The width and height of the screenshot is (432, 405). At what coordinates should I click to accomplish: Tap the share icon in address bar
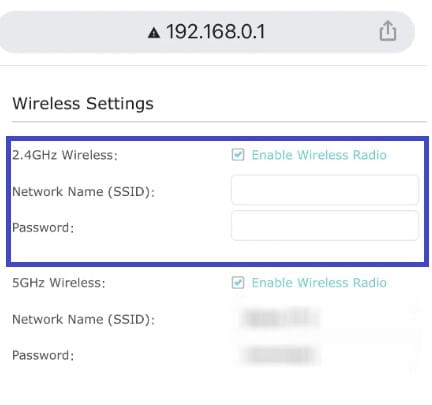pos(388,31)
